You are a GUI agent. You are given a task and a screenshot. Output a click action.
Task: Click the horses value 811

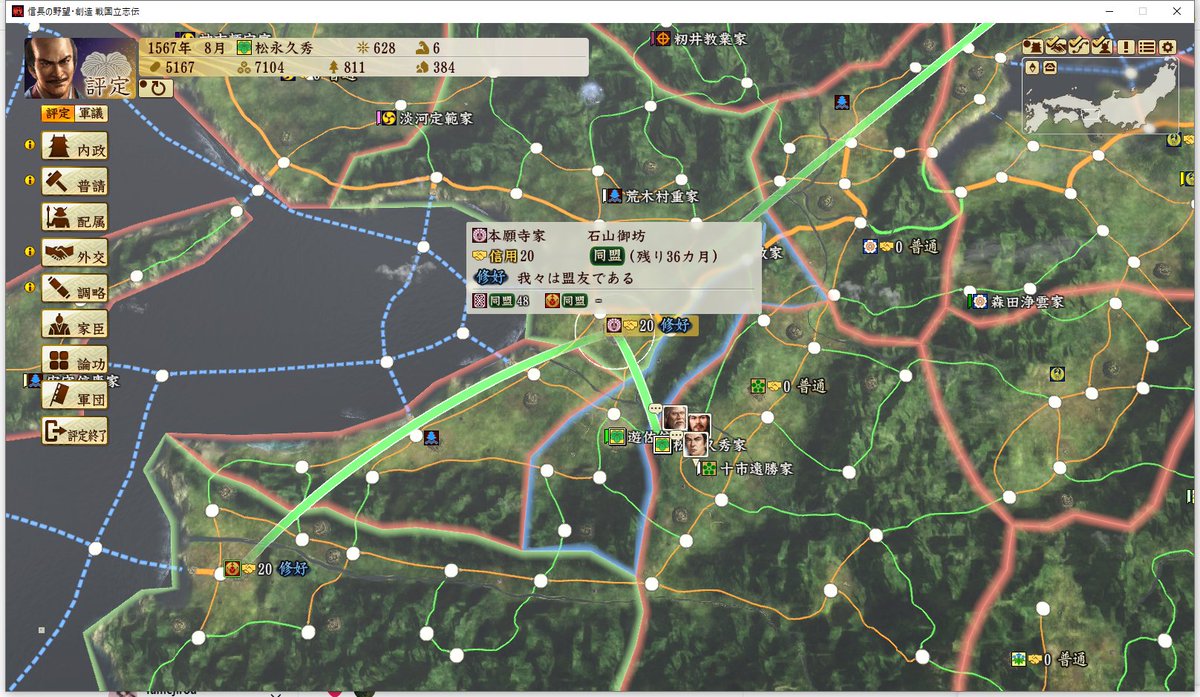[x=355, y=67]
